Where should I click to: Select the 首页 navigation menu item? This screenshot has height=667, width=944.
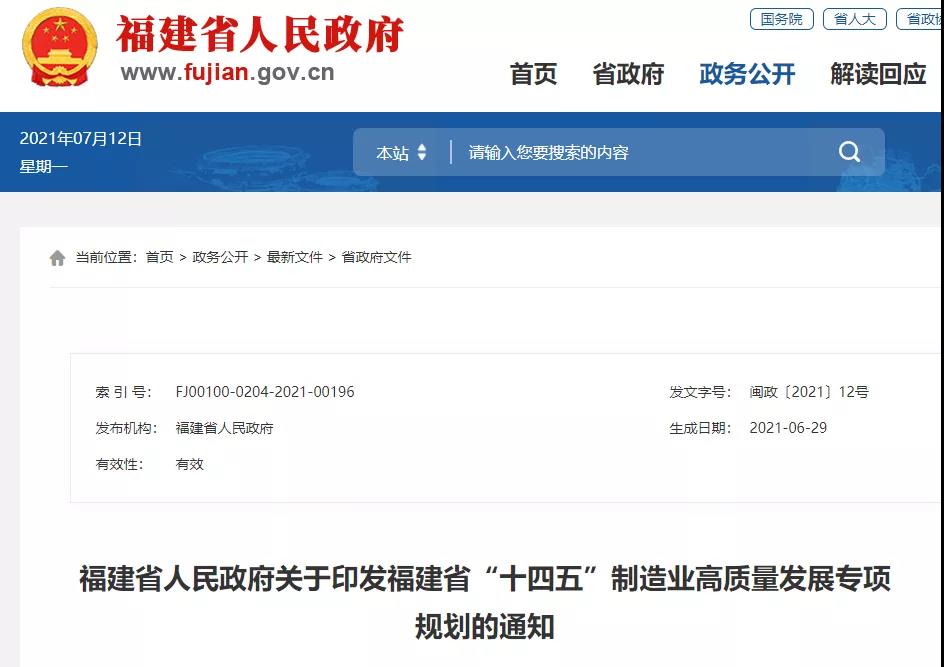533,74
